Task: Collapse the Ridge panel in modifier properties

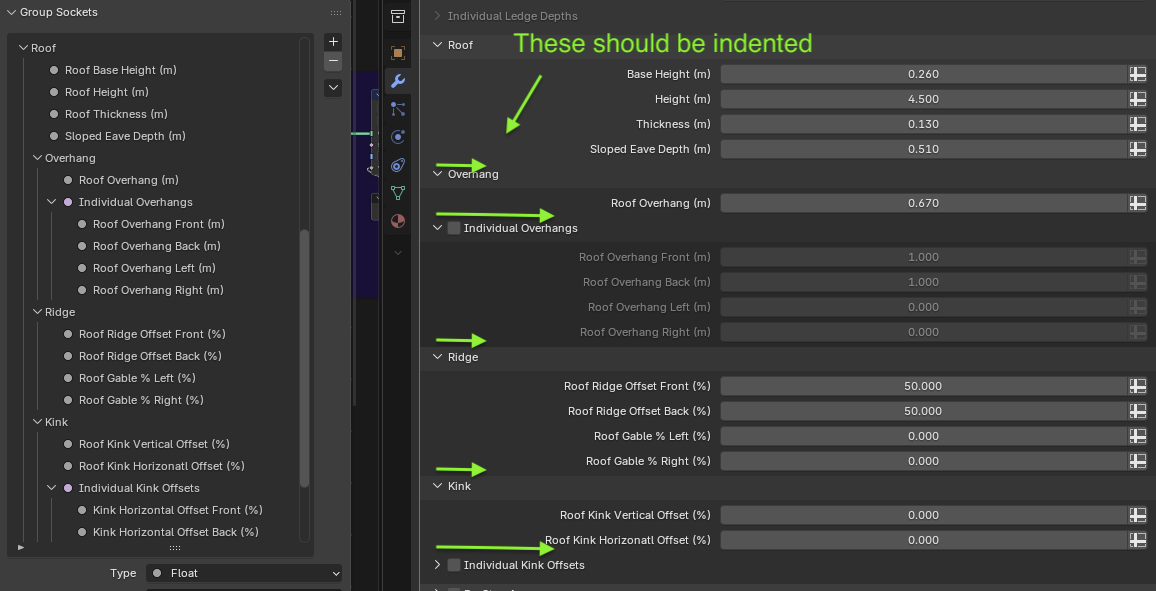Action: [x=437, y=357]
